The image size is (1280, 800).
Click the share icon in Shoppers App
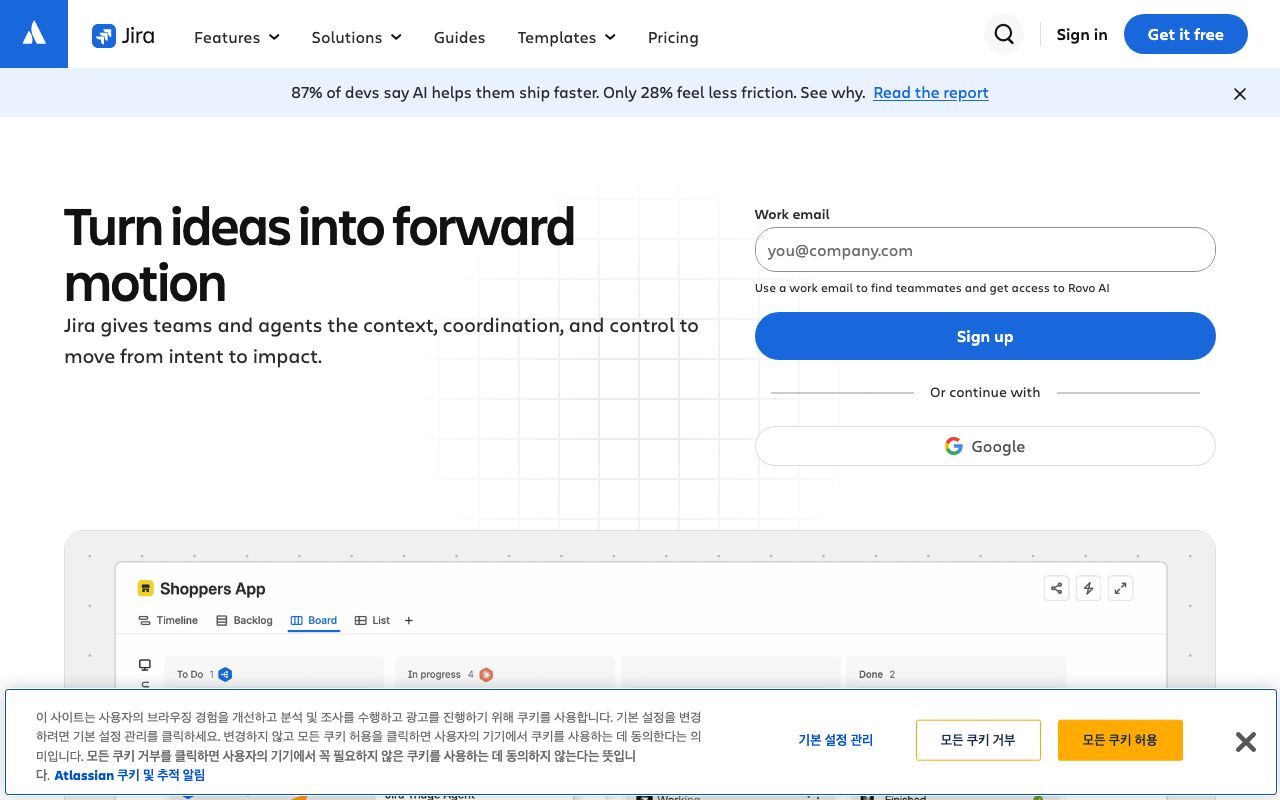(x=1056, y=588)
